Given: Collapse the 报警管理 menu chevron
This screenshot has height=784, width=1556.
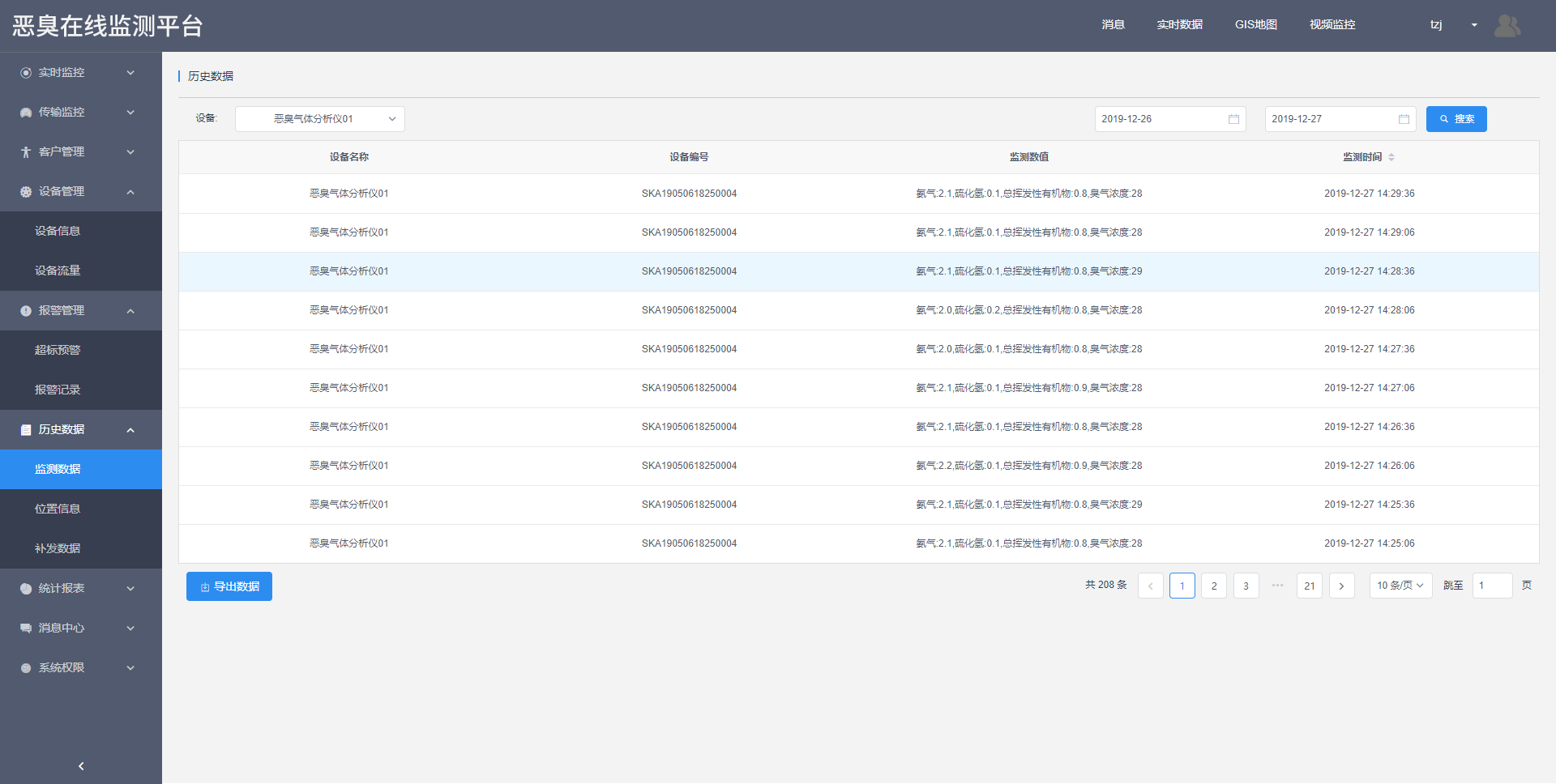Looking at the screenshot, I should (x=130, y=311).
